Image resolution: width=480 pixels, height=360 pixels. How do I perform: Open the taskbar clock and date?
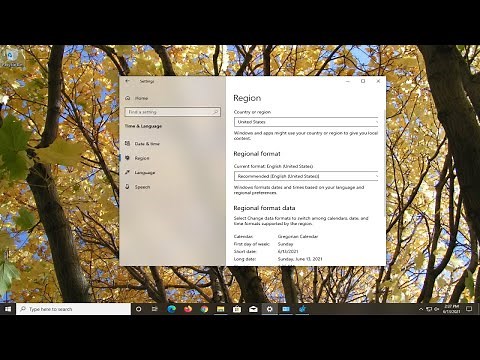click(x=451, y=309)
